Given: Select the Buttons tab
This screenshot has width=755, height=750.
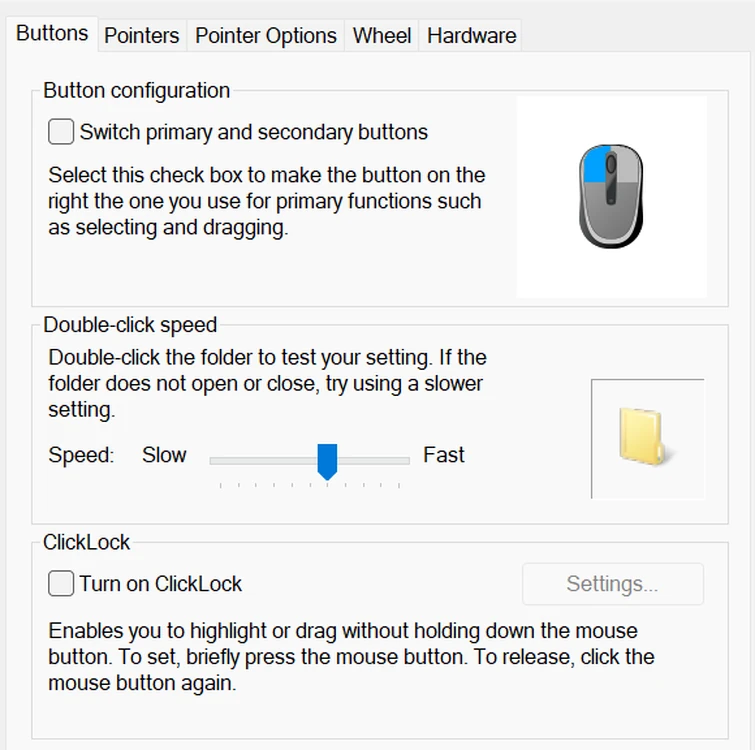Looking at the screenshot, I should point(52,33).
